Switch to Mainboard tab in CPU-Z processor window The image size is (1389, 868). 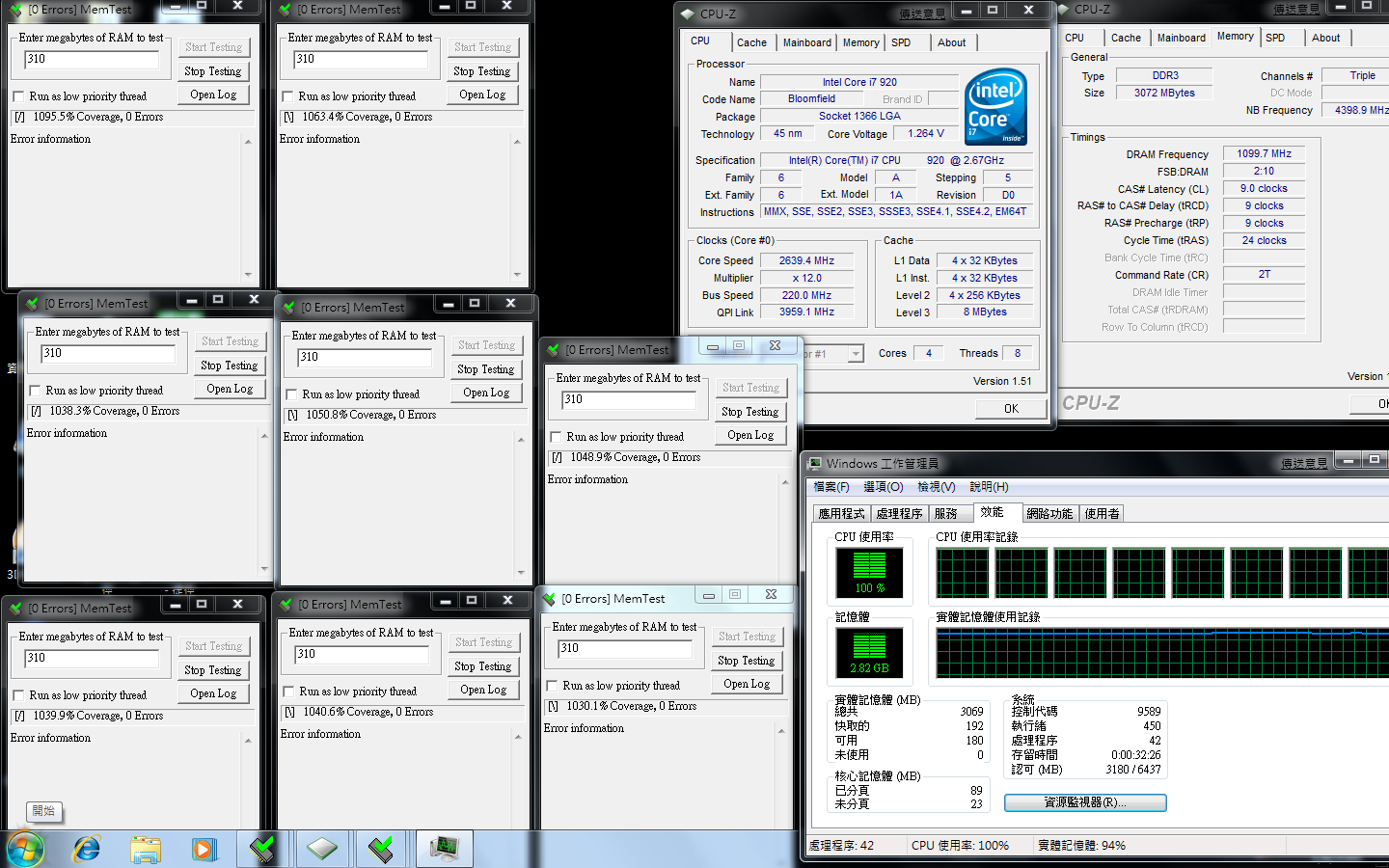point(806,42)
